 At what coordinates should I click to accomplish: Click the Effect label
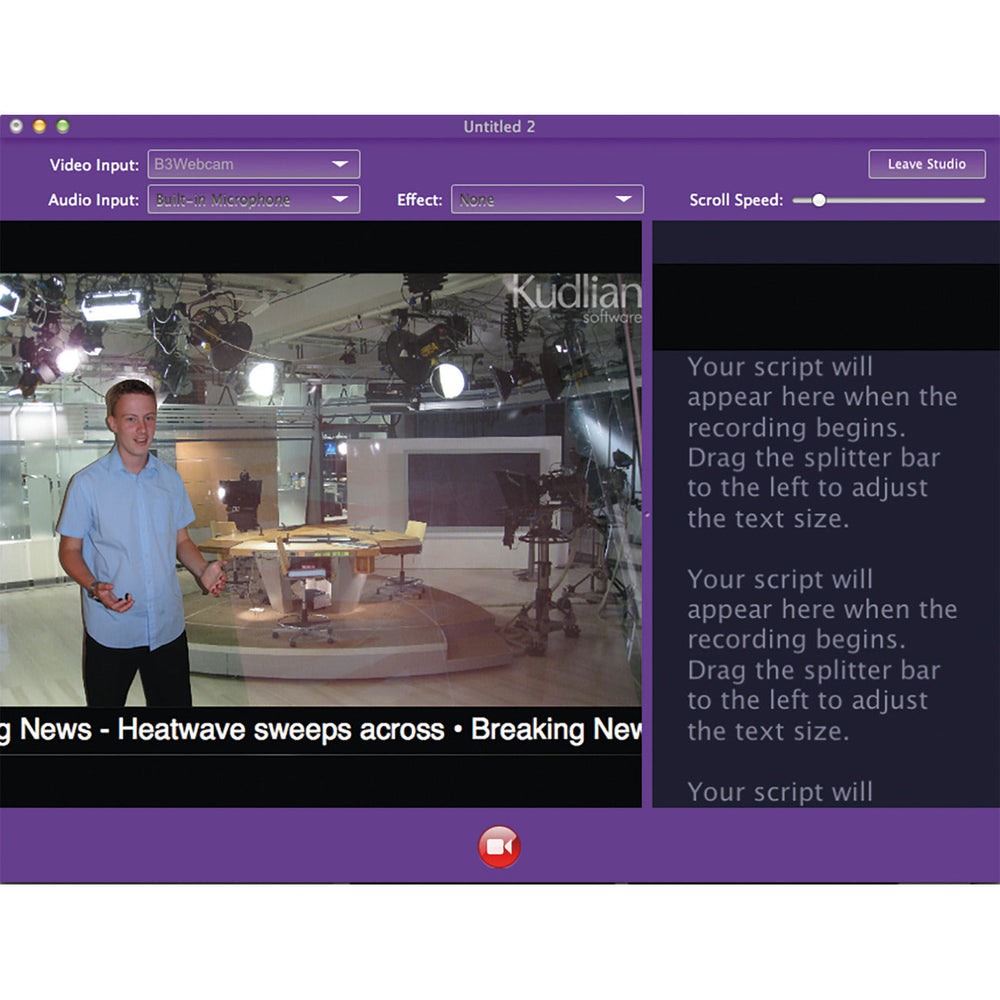pos(419,200)
